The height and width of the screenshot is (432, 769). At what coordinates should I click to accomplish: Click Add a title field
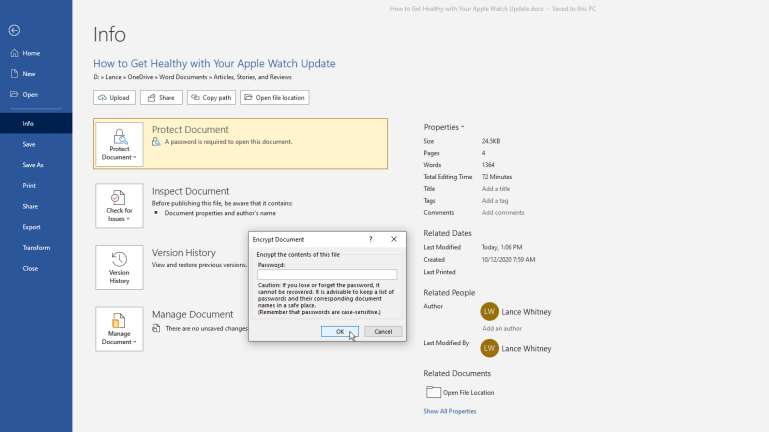point(496,189)
